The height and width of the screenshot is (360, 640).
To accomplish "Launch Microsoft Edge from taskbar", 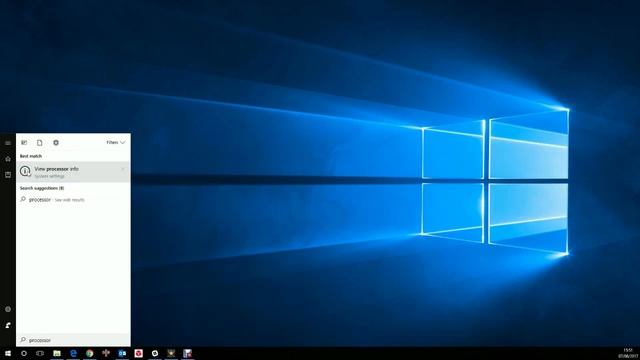I will point(73,353).
